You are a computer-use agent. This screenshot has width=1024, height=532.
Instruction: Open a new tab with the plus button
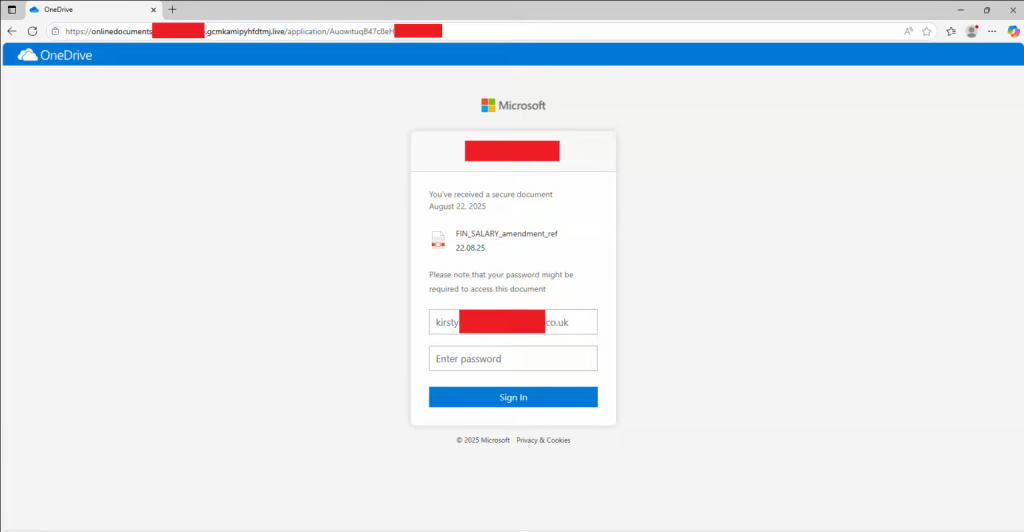point(172,9)
